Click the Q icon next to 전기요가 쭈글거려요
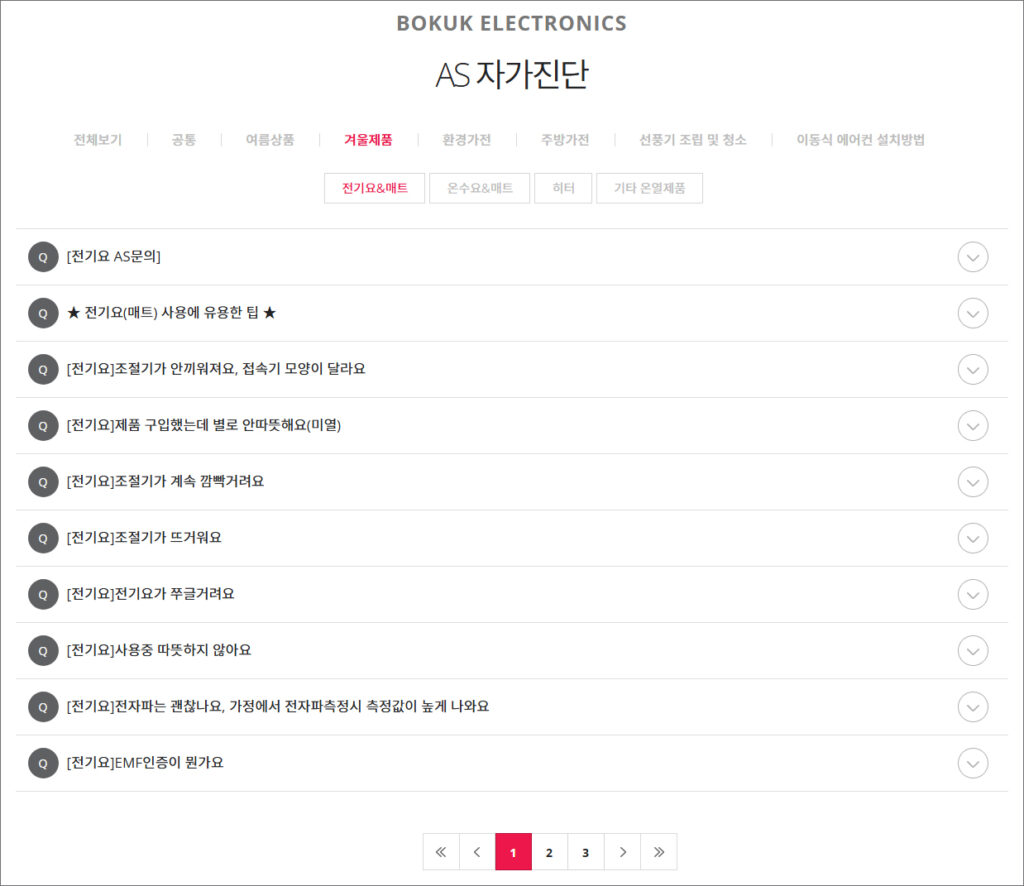The width and height of the screenshot is (1024, 886). [43, 594]
